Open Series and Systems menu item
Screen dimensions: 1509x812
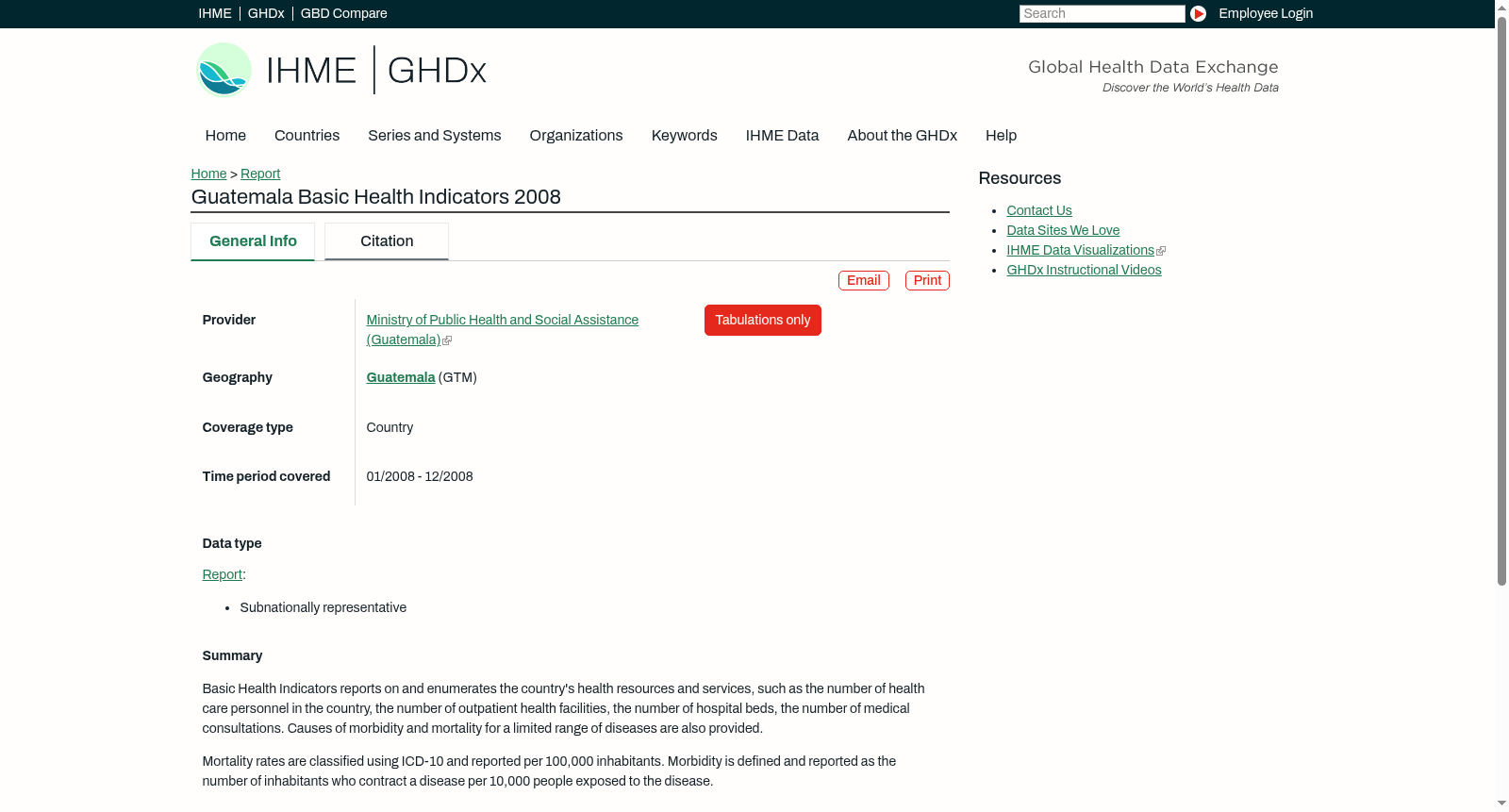[x=435, y=136]
